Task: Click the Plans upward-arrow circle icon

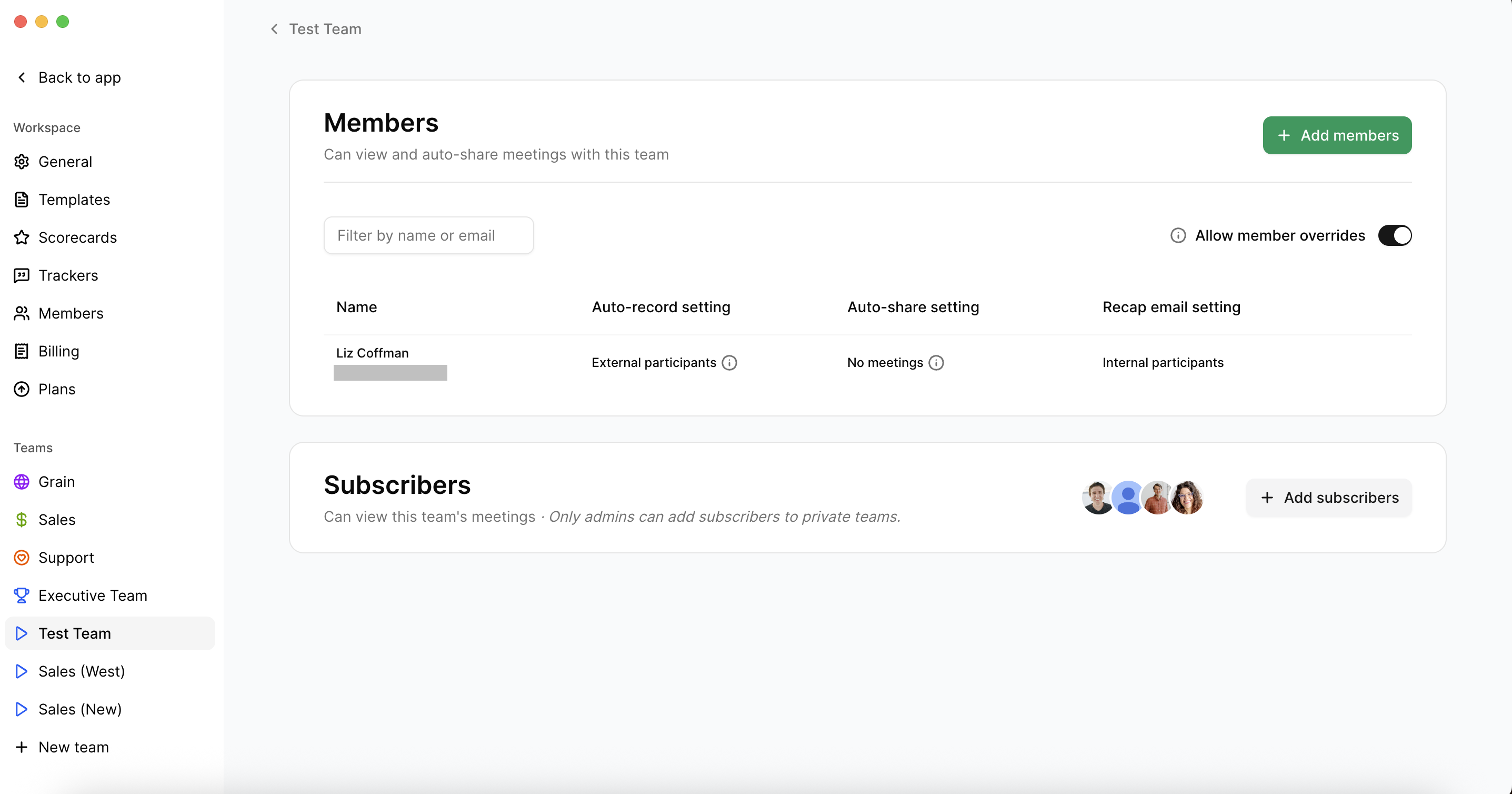Action: (22, 389)
